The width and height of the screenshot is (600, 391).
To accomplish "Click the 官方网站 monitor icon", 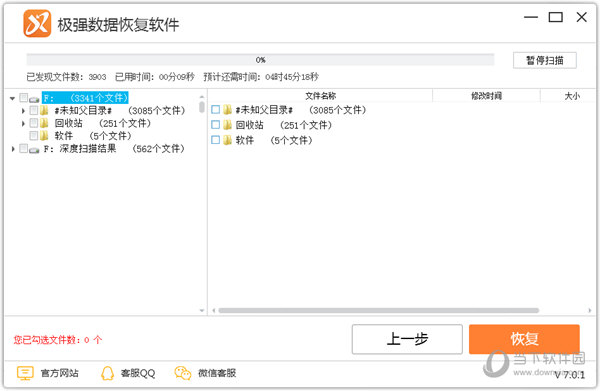I will 25,373.
